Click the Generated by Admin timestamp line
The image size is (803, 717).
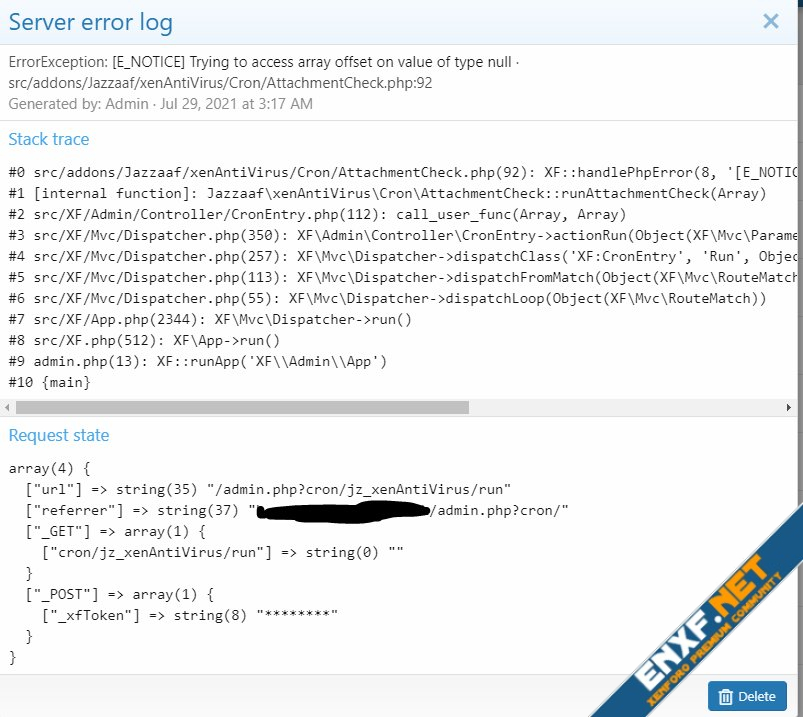pyautogui.click(x=160, y=103)
